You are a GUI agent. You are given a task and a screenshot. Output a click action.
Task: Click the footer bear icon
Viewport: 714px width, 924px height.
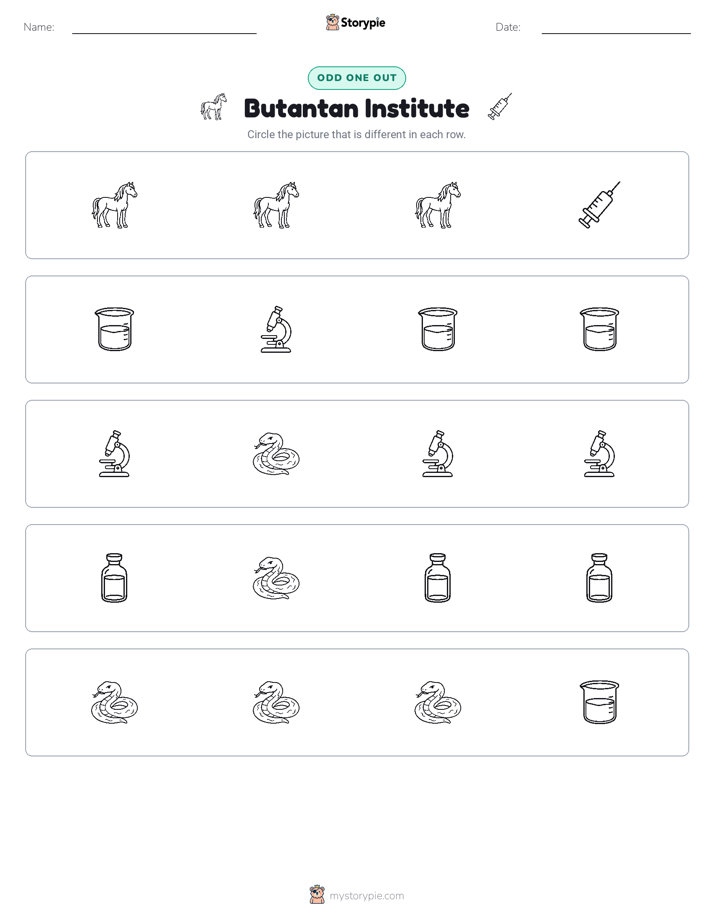point(317,895)
